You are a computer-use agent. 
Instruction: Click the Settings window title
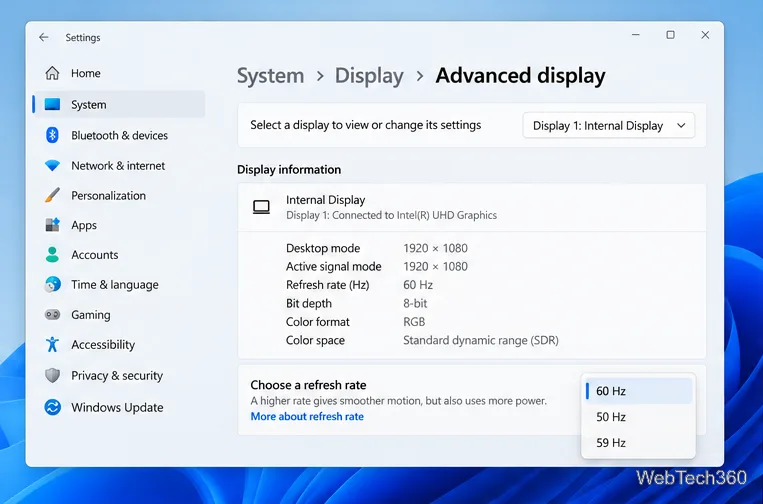tap(83, 37)
